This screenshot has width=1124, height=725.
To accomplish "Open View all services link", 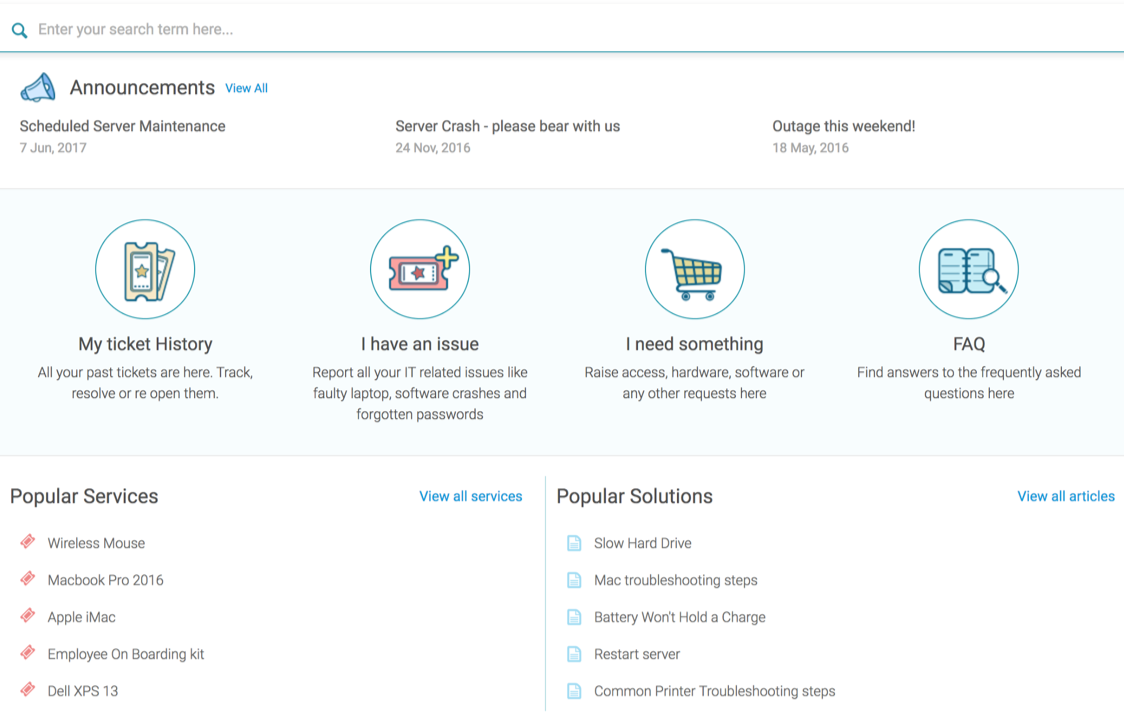I will tap(471, 496).
